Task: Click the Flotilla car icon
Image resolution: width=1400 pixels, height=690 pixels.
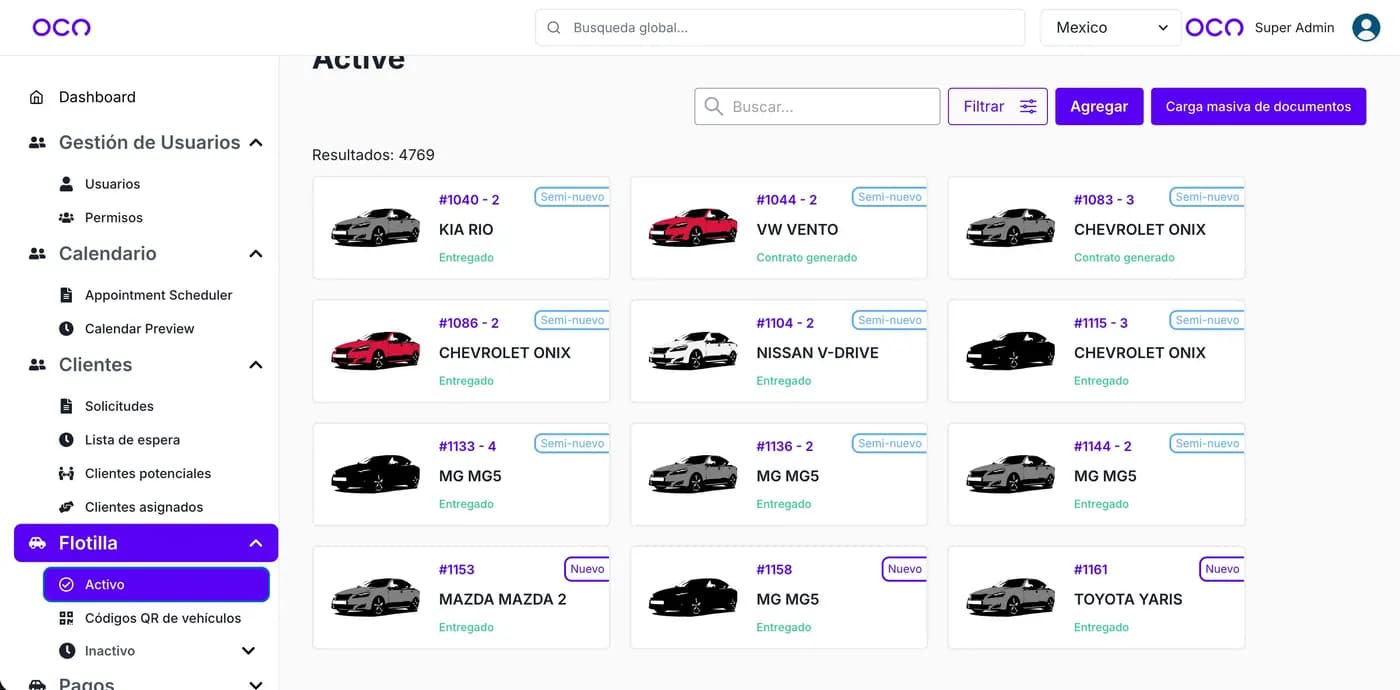Action: point(37,543)
